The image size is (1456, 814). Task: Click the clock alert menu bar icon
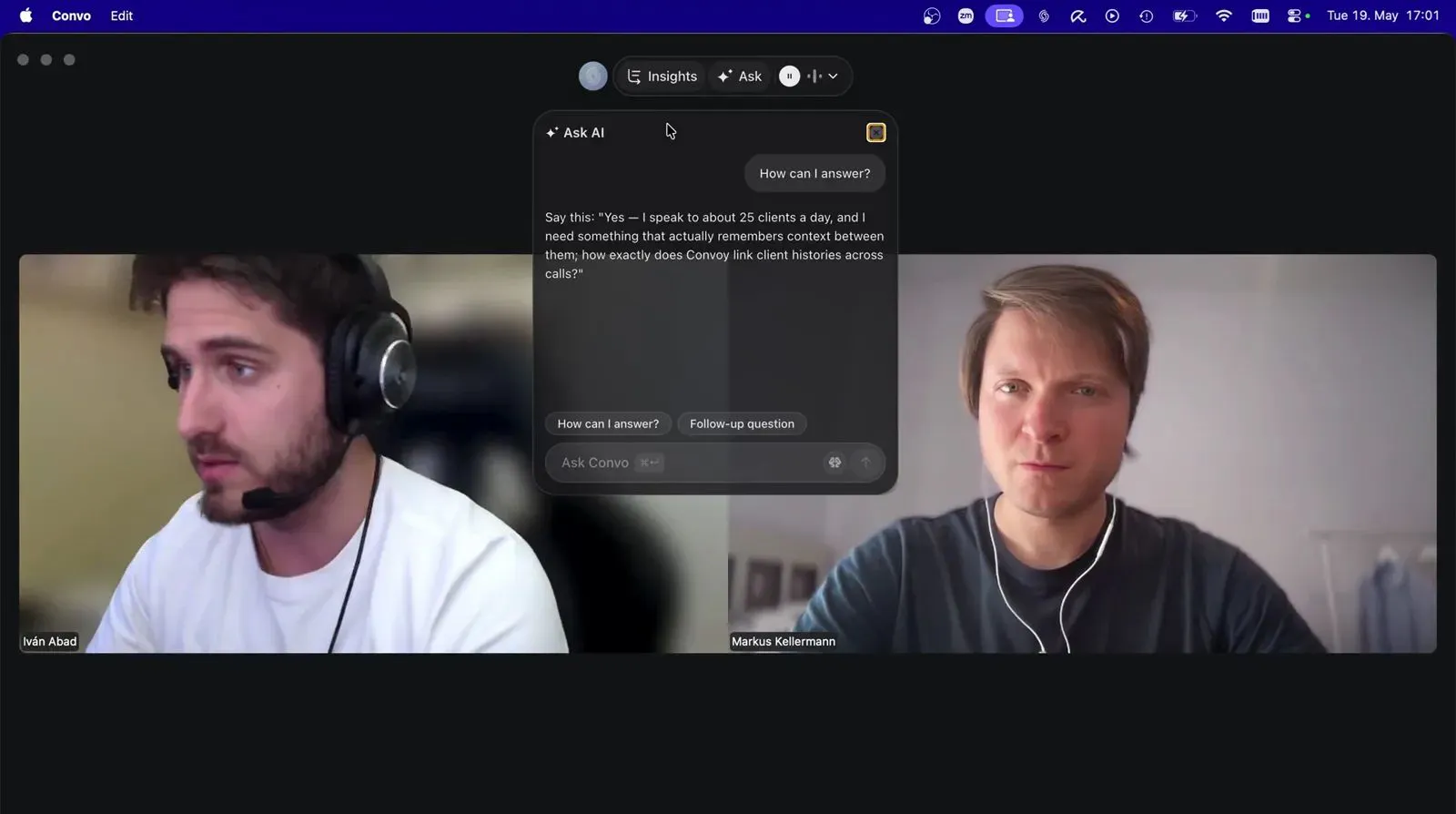click(x=1146, y=15)
